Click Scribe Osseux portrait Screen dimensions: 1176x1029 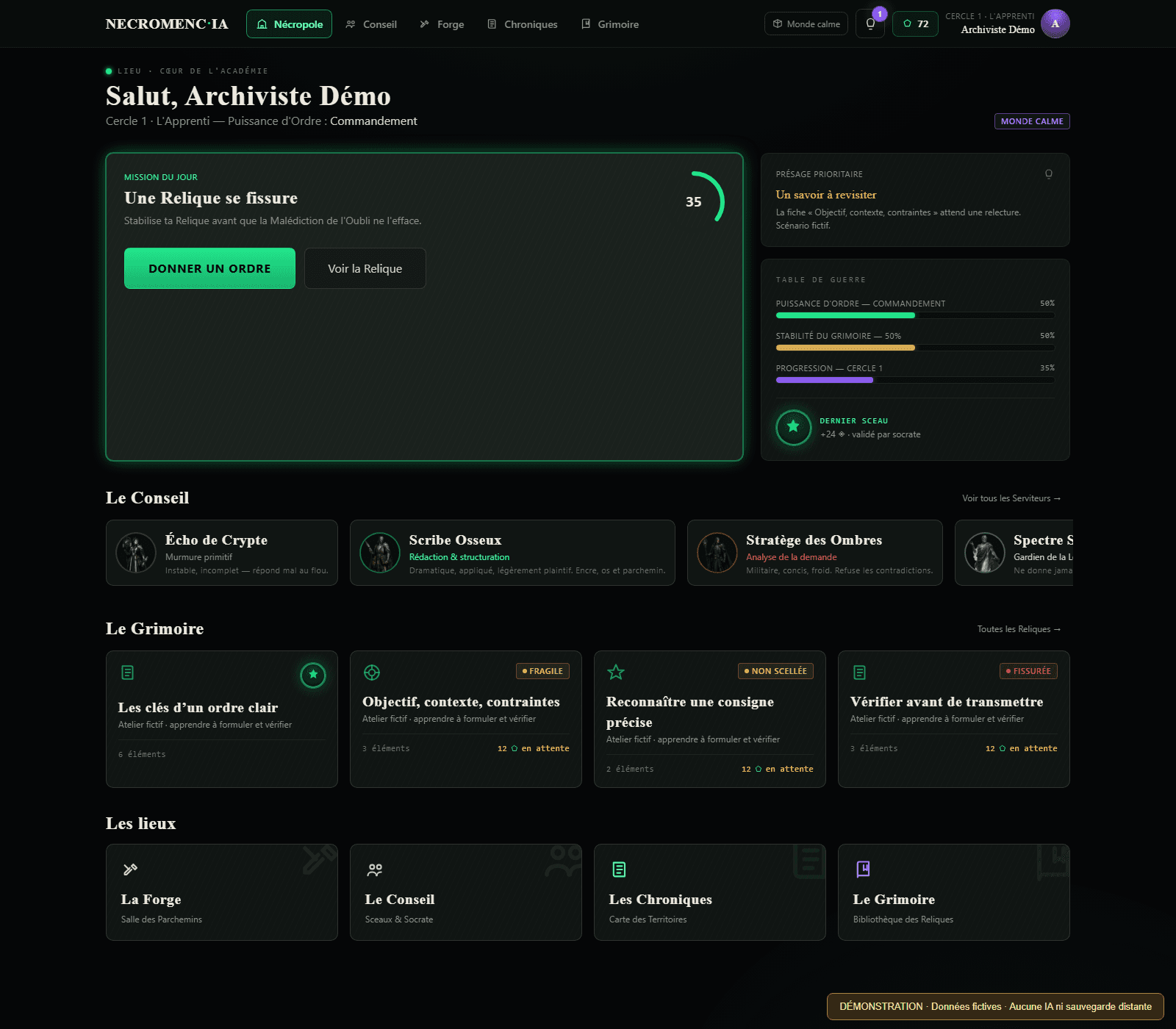380,553
